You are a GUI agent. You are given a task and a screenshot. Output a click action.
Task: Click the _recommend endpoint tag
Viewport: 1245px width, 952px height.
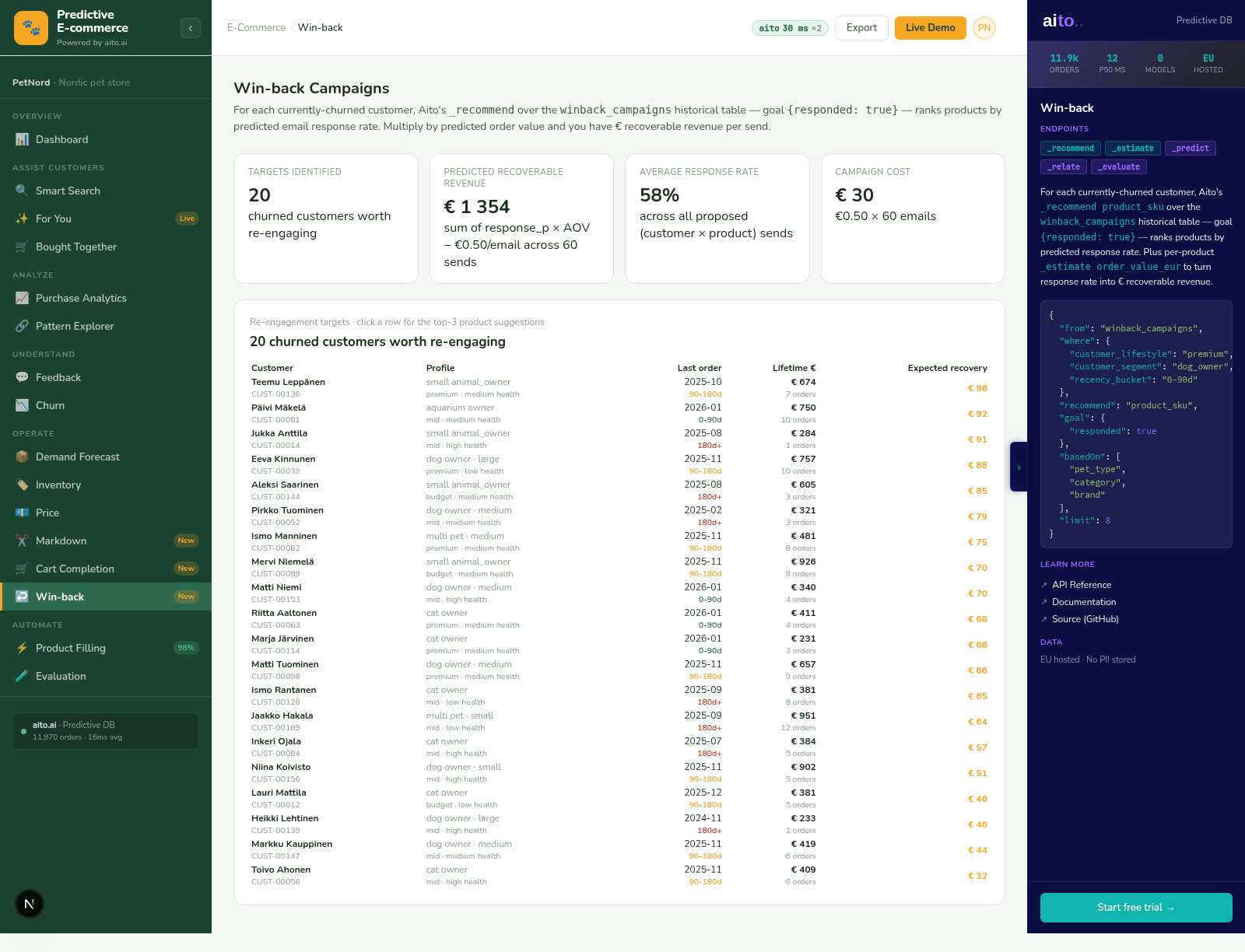point(1071,148)
